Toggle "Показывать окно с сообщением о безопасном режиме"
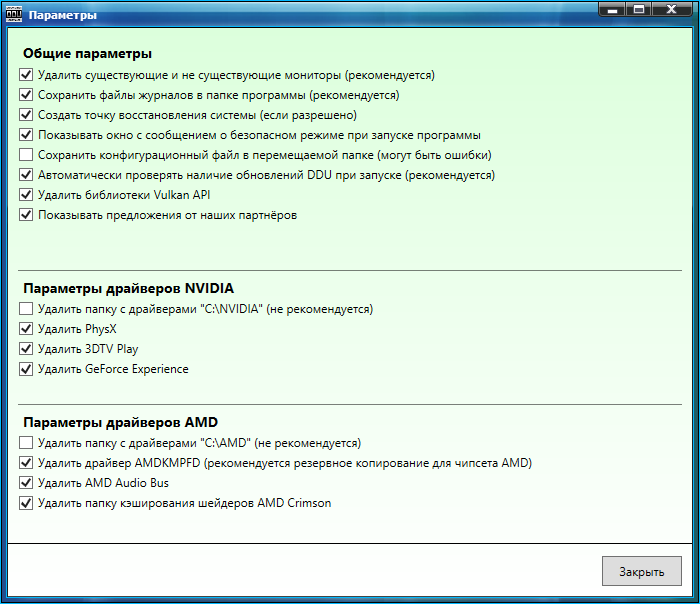The width and height of the screenshot is (700, 604). [x=26, y=135]
